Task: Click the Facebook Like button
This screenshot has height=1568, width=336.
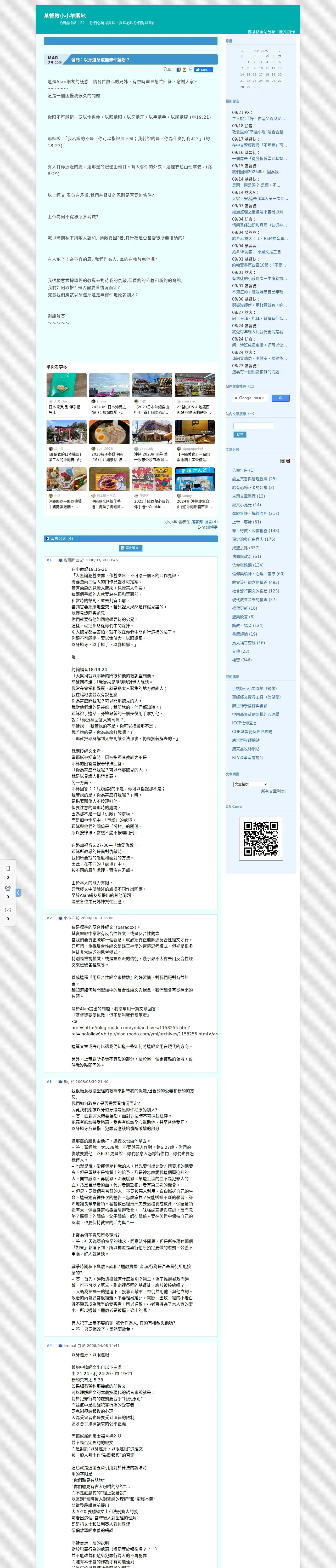Action: pyautogui.click(x=204, y=70)
